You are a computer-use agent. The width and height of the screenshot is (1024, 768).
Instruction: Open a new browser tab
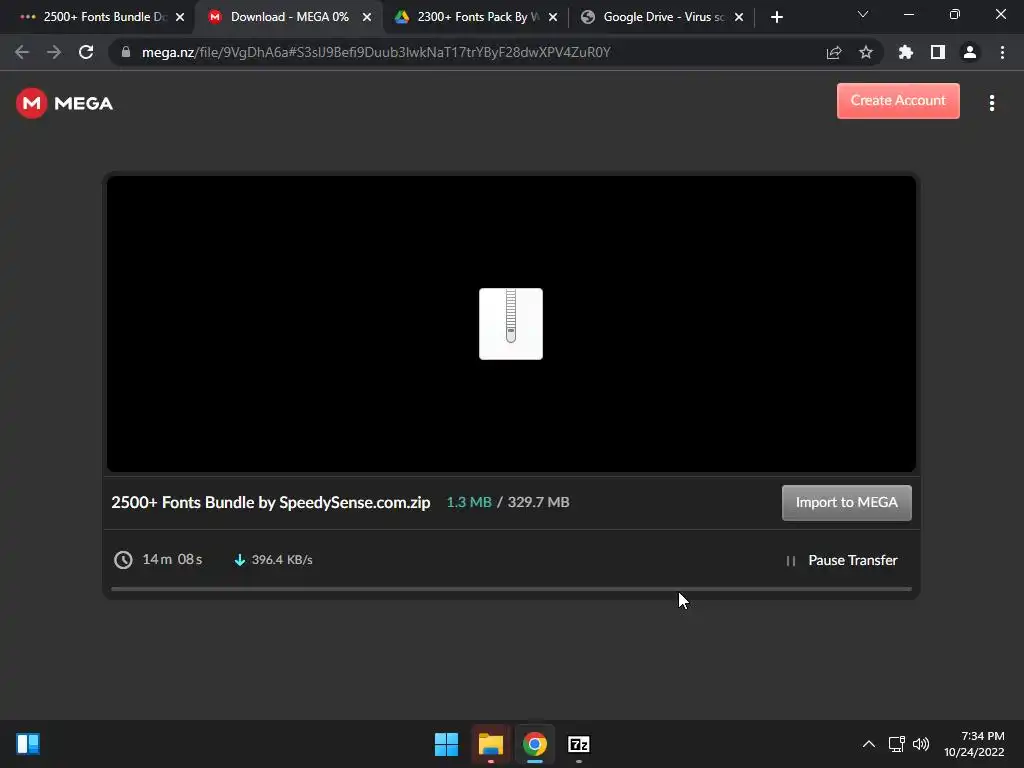(776, 17)
